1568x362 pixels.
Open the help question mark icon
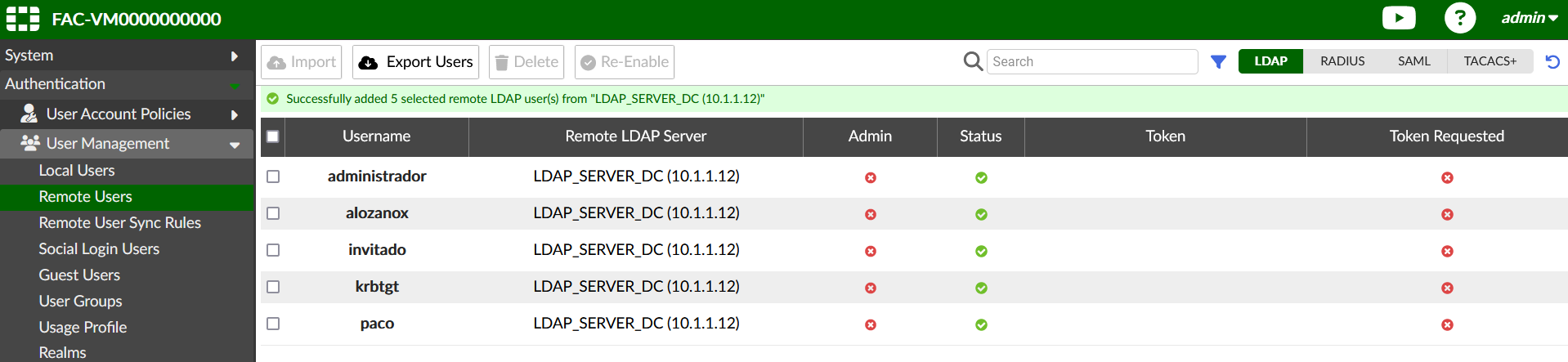[1459, 18]
